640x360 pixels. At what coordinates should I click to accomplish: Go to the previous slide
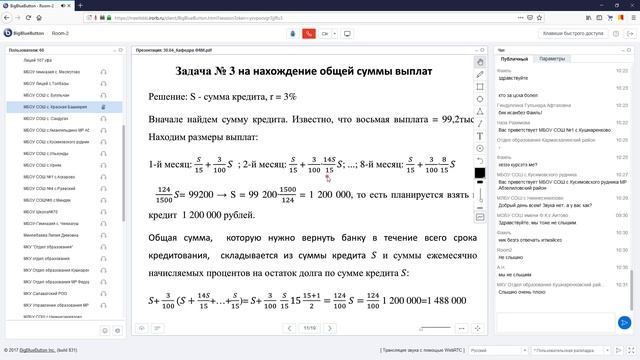coord(289,328)
